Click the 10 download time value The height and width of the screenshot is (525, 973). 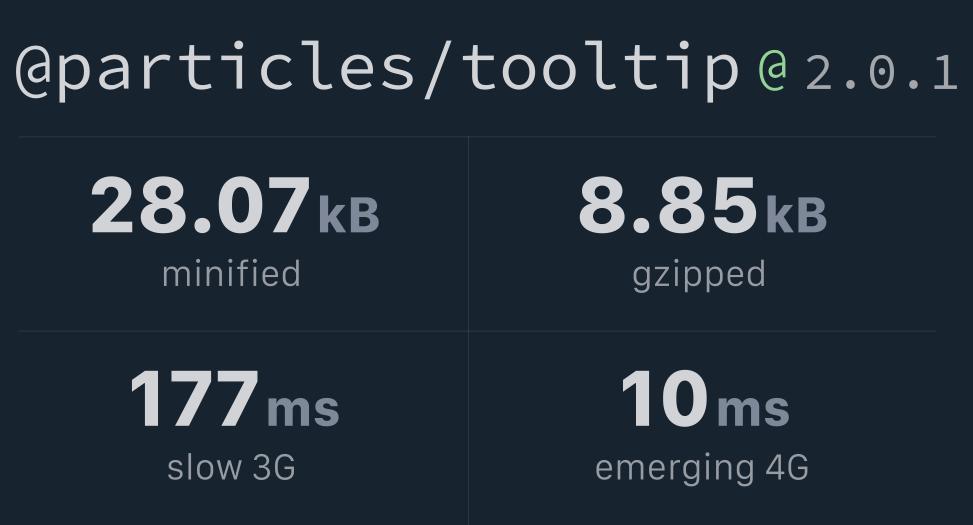click(x=664, y=398)
